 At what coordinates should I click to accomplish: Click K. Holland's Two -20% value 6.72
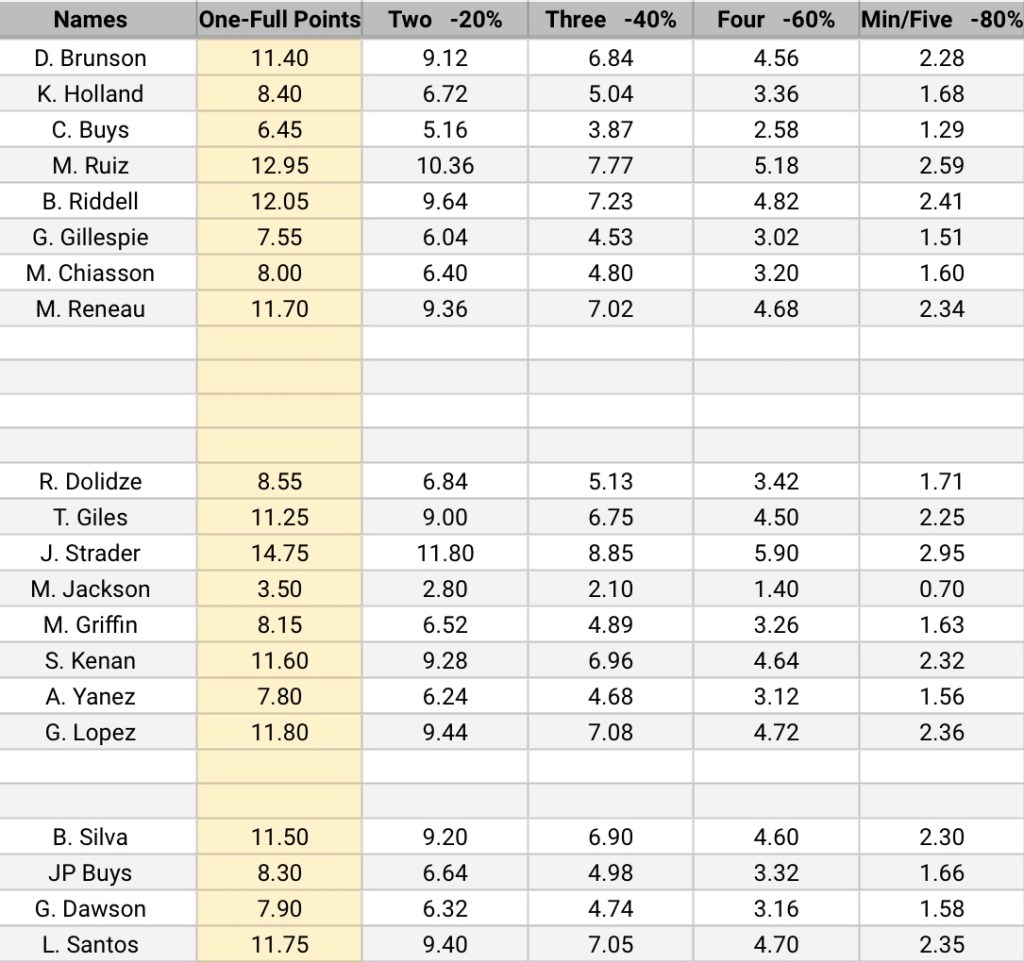(446, 94)
